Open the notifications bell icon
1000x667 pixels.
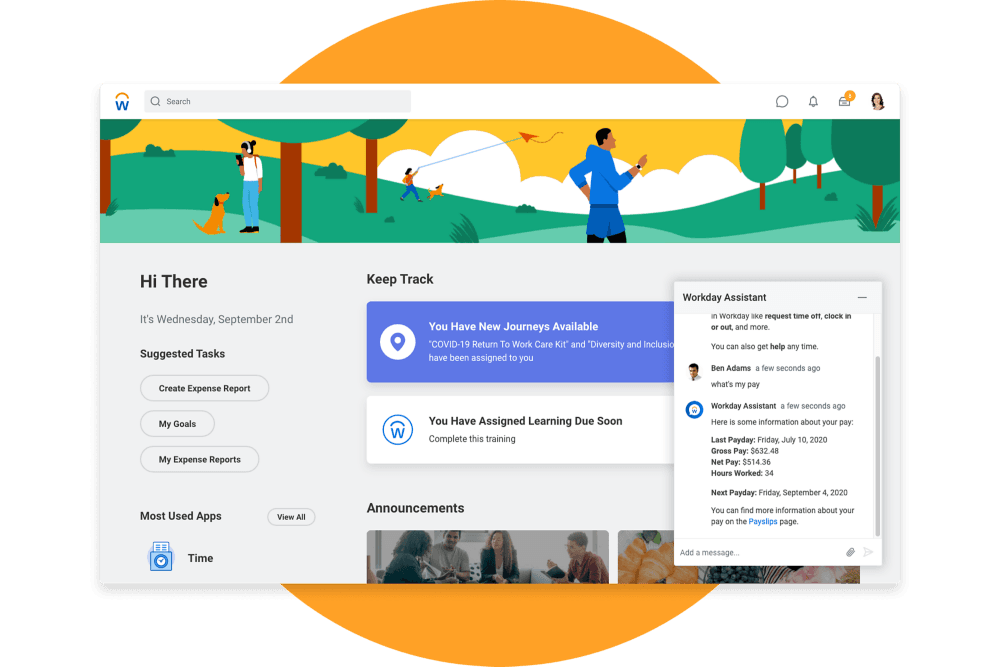click(x=813, y=101)
